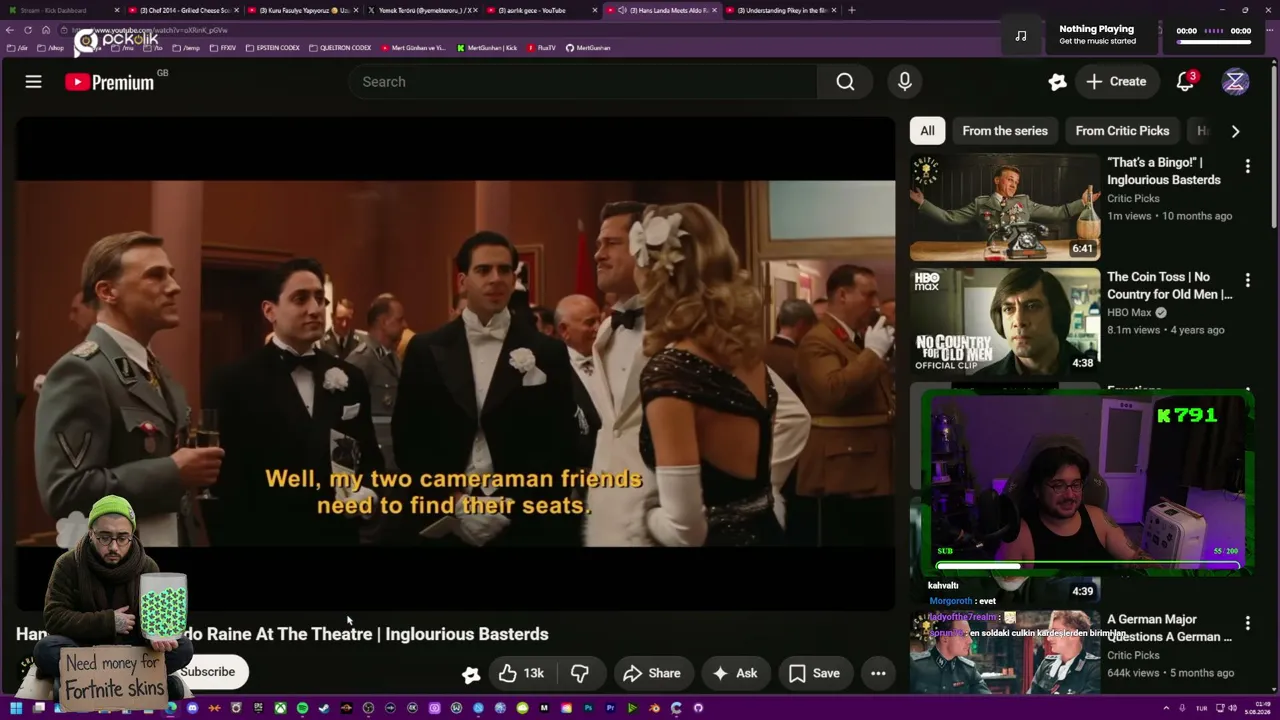Open Photoshop from the taskbar
Image resolution: width=1280 pixels, height=720 pixels.
click(588, 708)
